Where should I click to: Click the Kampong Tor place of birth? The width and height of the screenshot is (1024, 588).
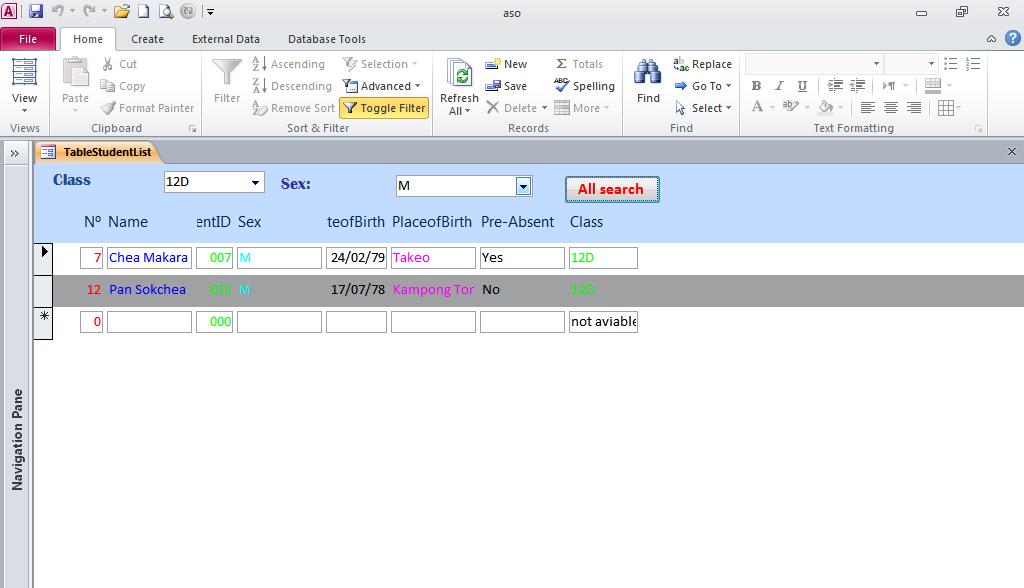433,289
